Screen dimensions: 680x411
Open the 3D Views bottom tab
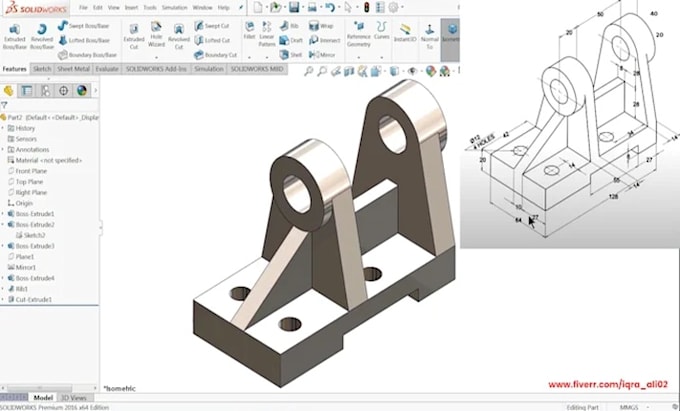[73, 398]
